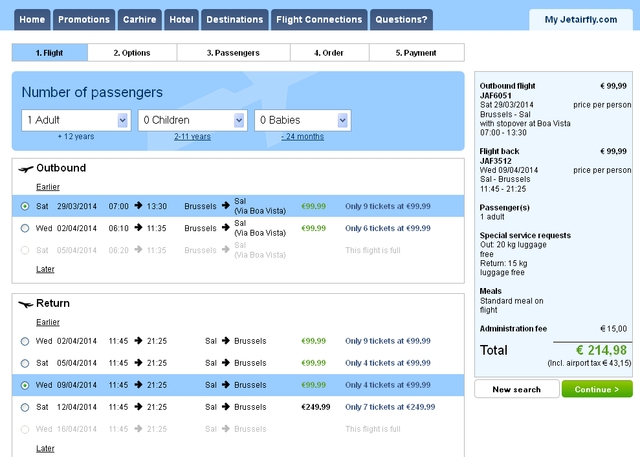640x457 pixels.
Task: Click the green Continue button
Action: pos(597,389)
